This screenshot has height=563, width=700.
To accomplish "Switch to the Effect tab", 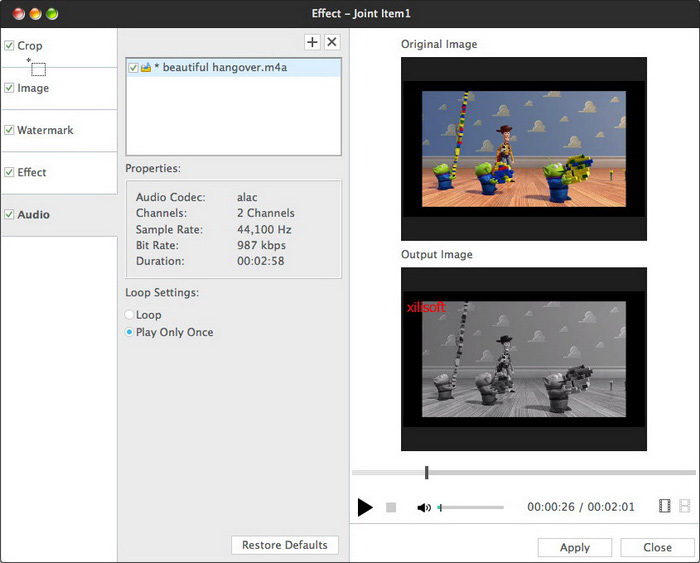I will point(32,172).
